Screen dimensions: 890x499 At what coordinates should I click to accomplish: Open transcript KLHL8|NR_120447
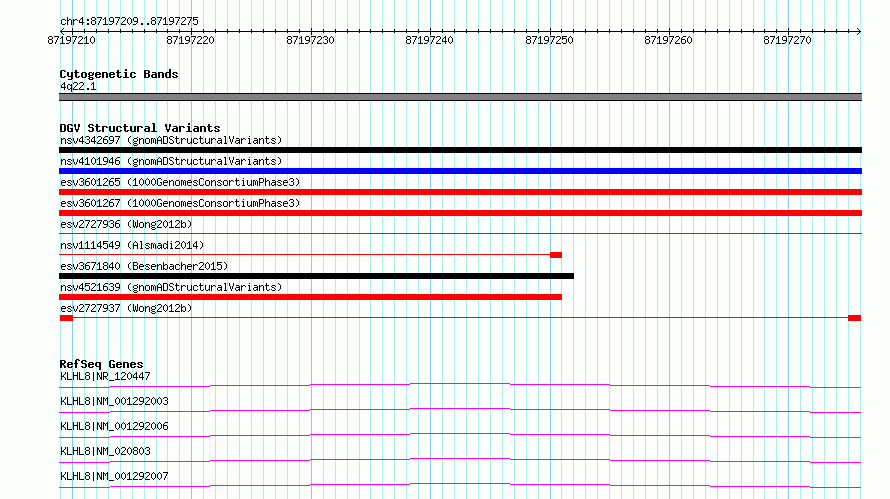105,376
